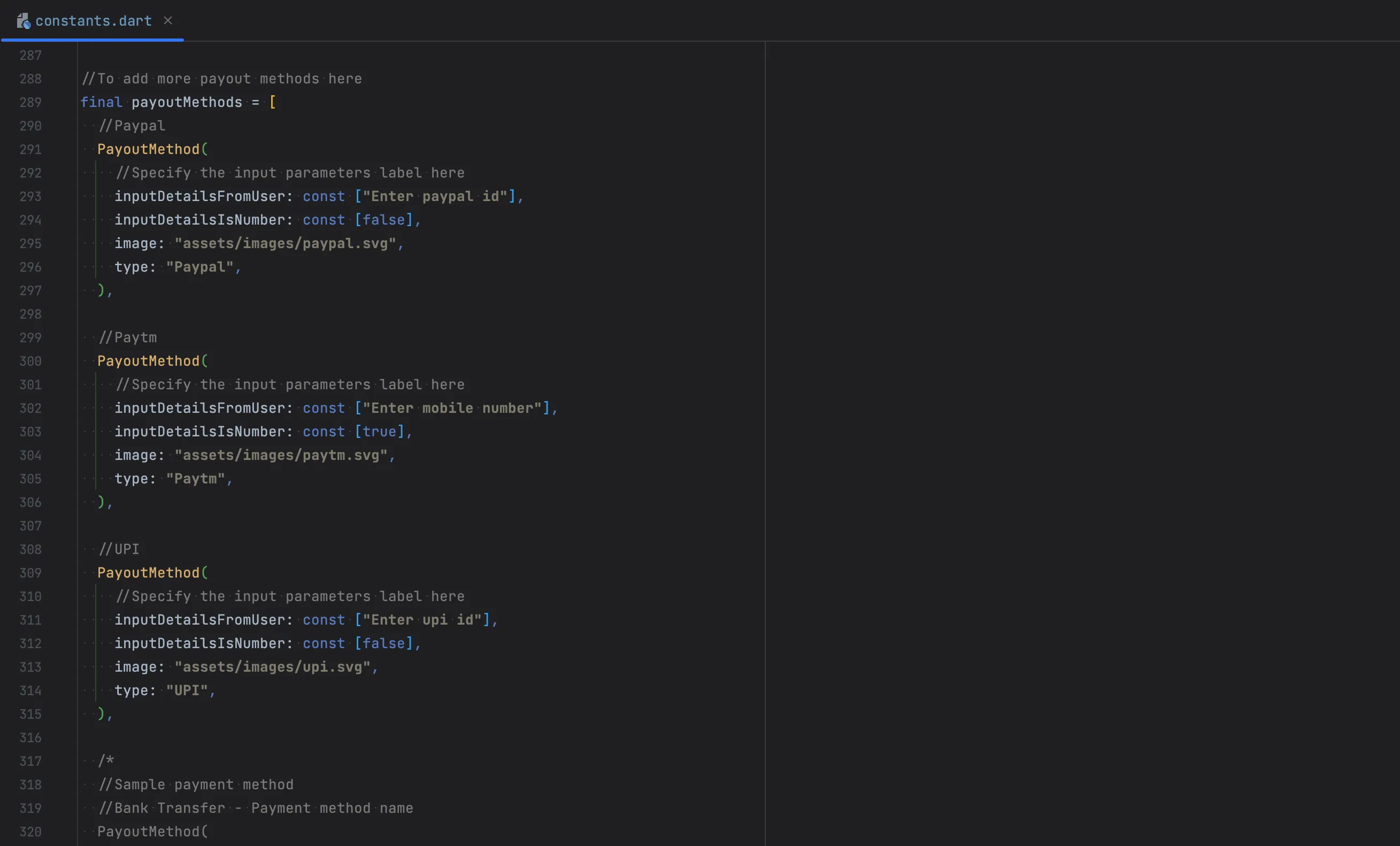Click the closing parenthesis on line 297
The height and width of the screenshot is (846, 1400).
pyautogui.click(x=101, y=290)
